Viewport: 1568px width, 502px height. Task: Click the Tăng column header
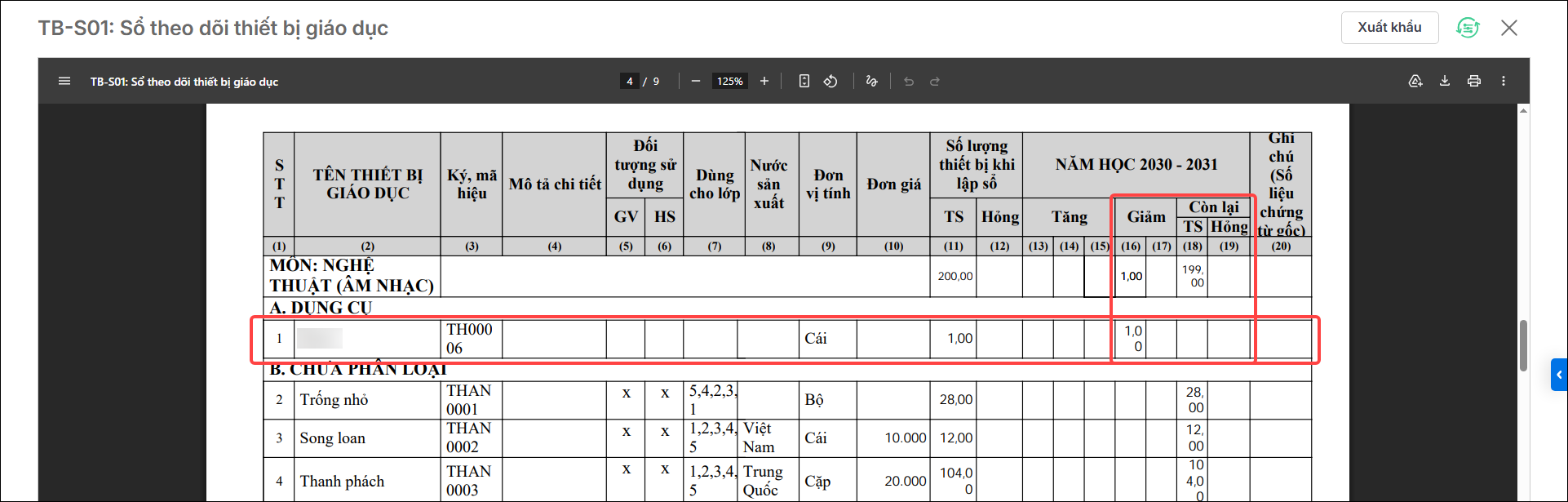pyautogui.click(x=1069, y=216)
